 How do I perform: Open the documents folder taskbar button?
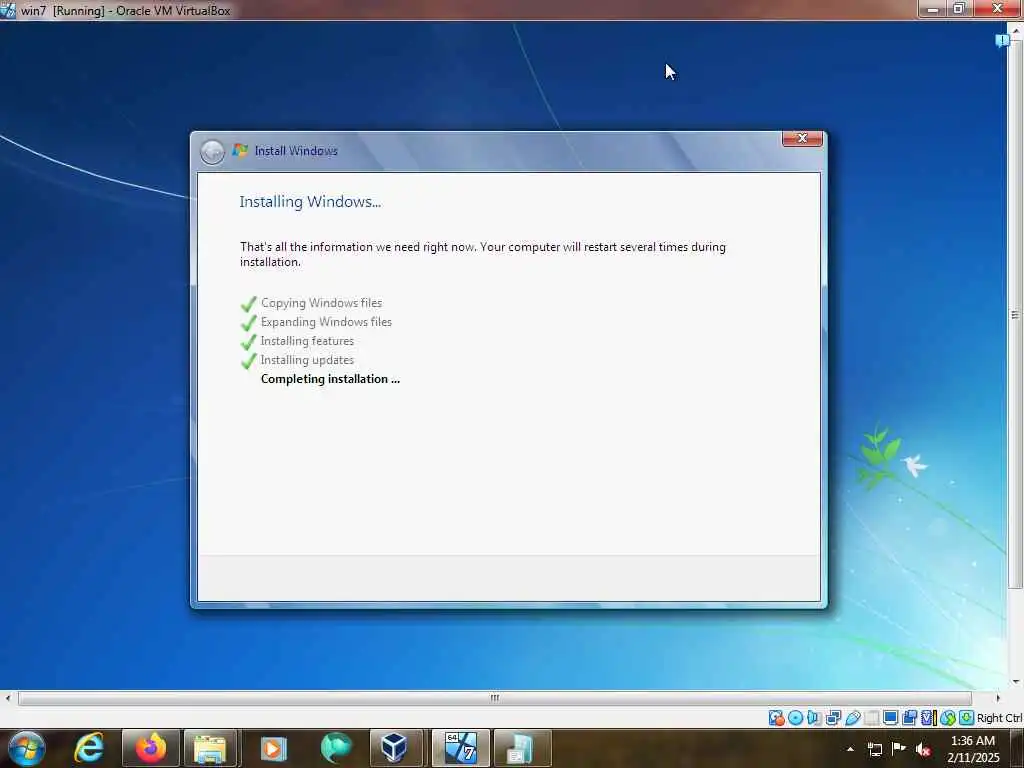point(522,748)
